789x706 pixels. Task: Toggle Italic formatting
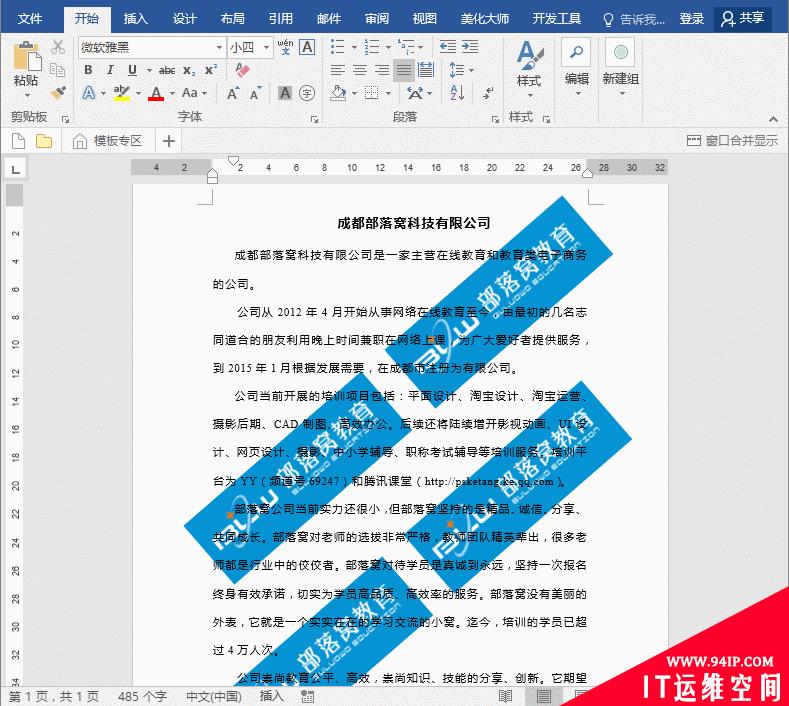(x=110, y=70)
